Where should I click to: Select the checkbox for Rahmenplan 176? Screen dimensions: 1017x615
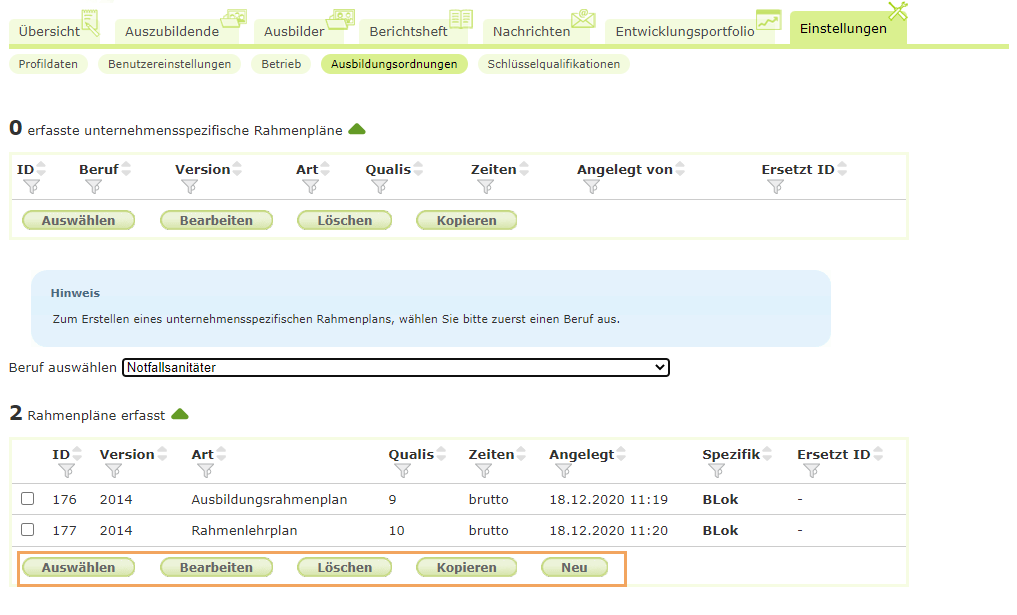tap(27, 497)
